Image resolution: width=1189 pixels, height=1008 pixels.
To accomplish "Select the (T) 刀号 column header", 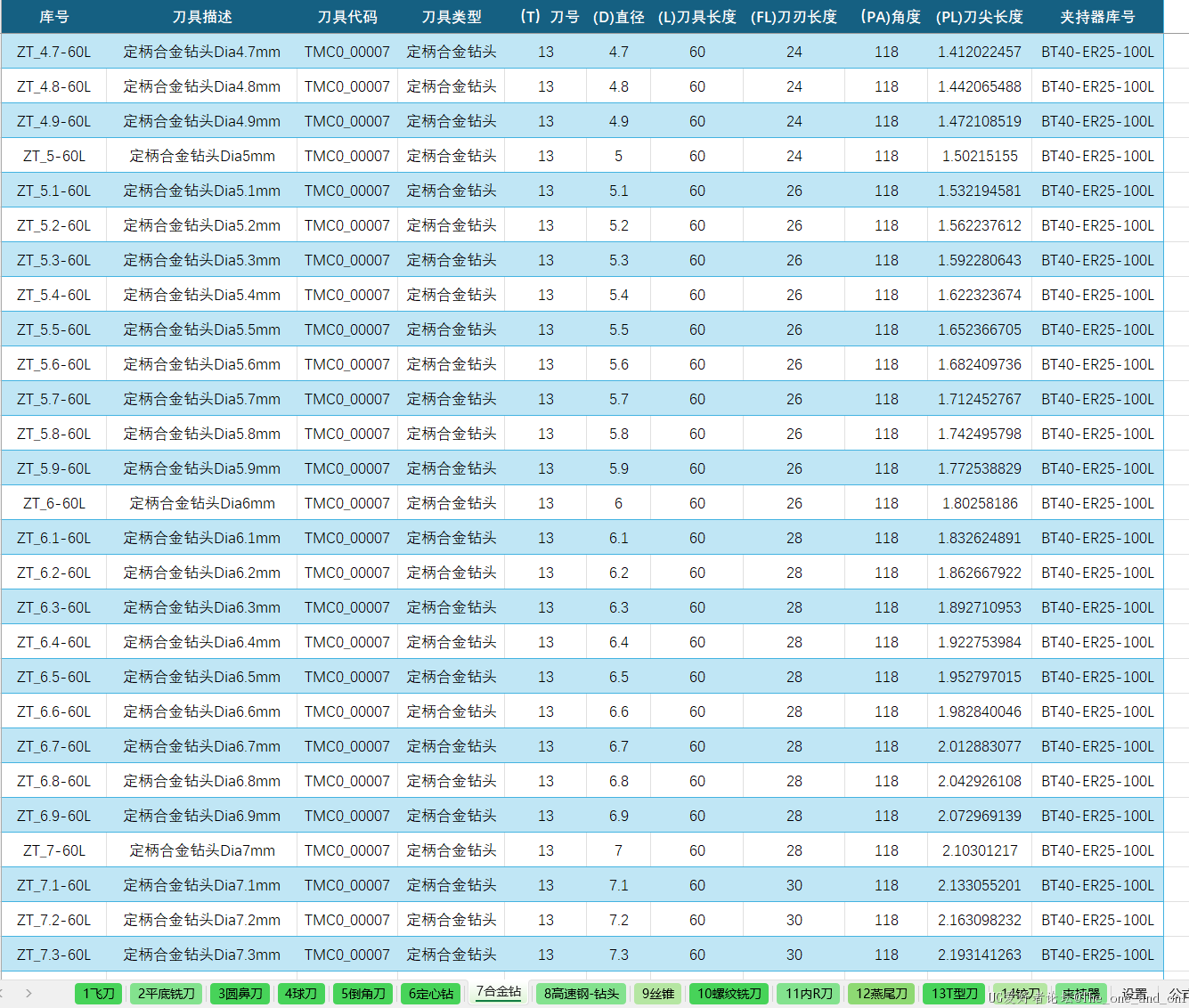I will (546, 17).
